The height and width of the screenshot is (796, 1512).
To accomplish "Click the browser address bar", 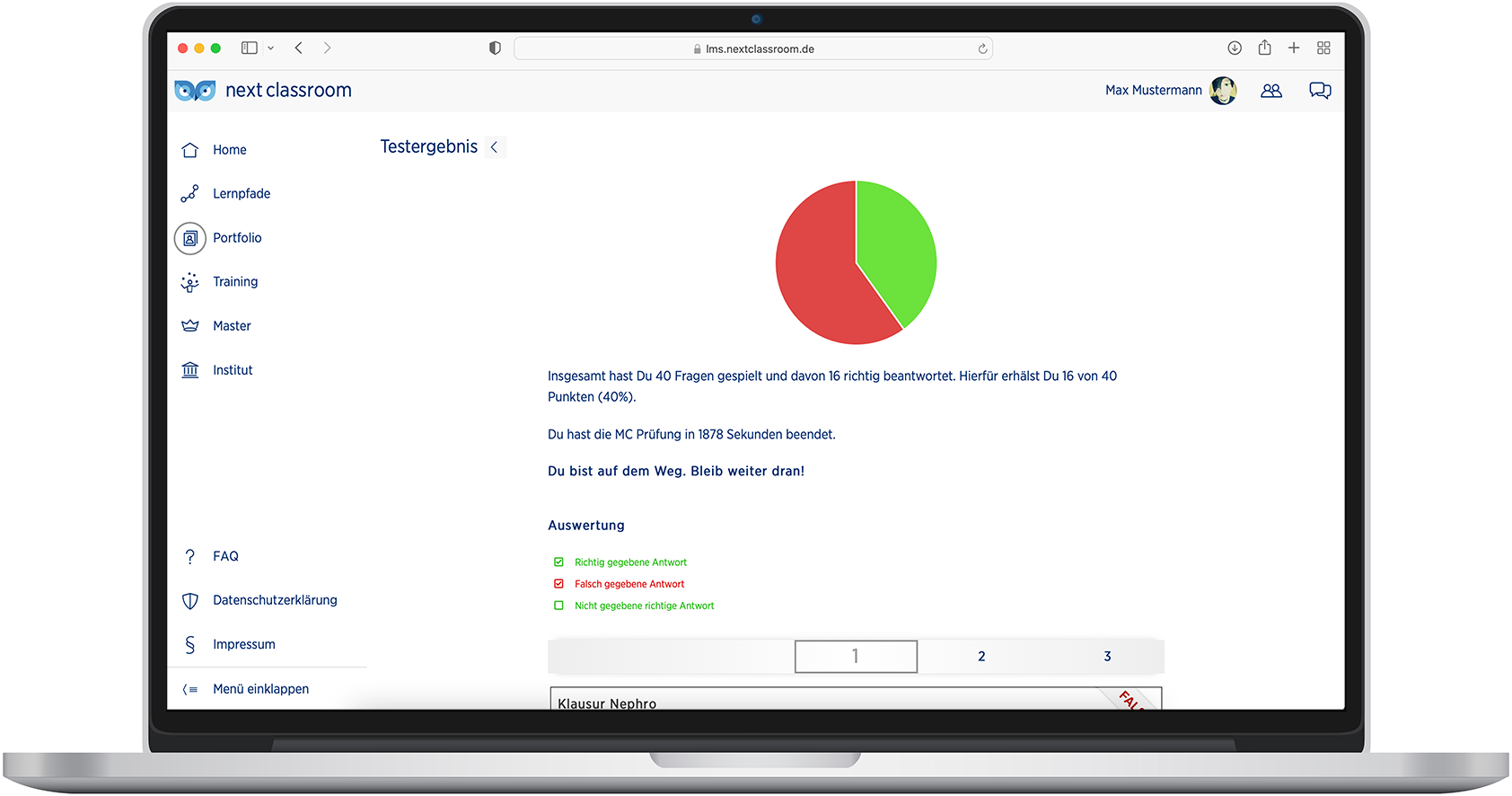I will coord(752,49).
